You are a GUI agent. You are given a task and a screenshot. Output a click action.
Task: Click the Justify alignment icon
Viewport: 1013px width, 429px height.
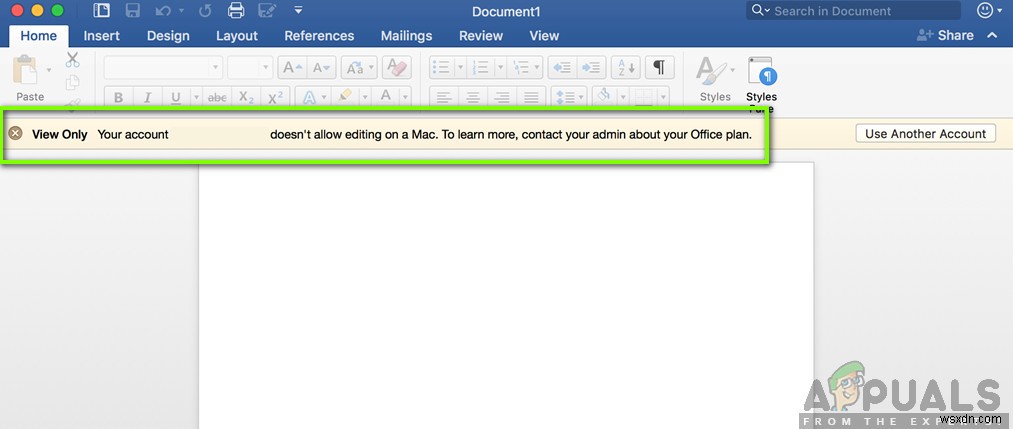(x=531, y=98)
